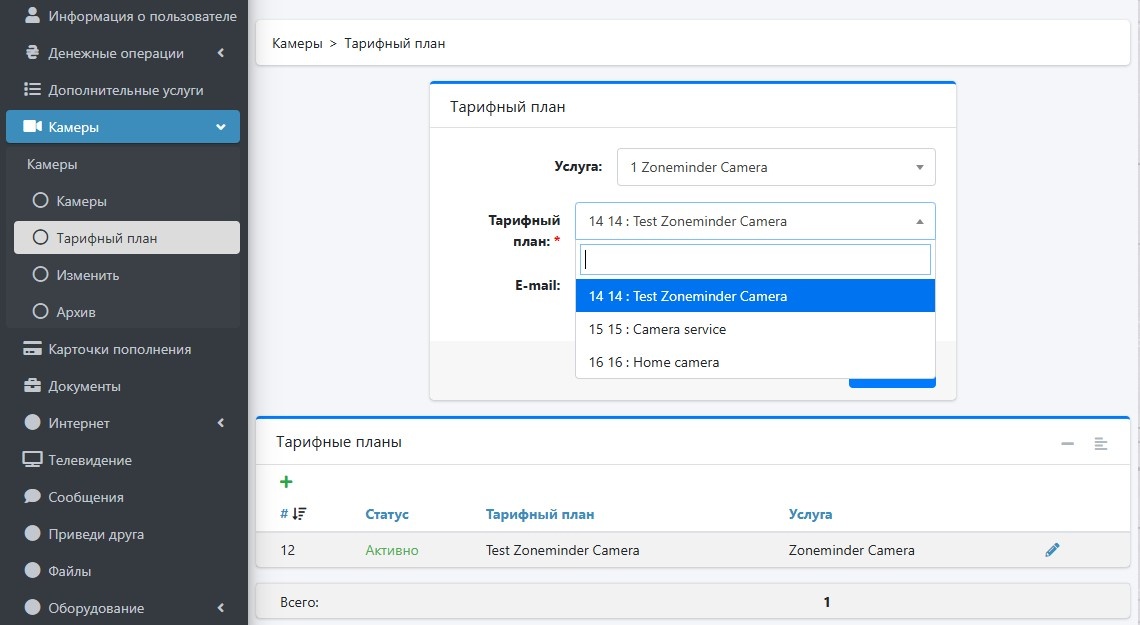Collapse the Камеры menu chevron

point(221,127)
